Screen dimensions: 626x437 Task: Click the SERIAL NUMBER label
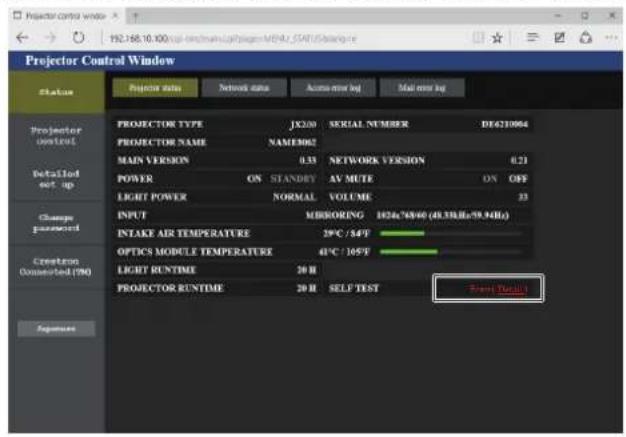(x=368, y=124)
